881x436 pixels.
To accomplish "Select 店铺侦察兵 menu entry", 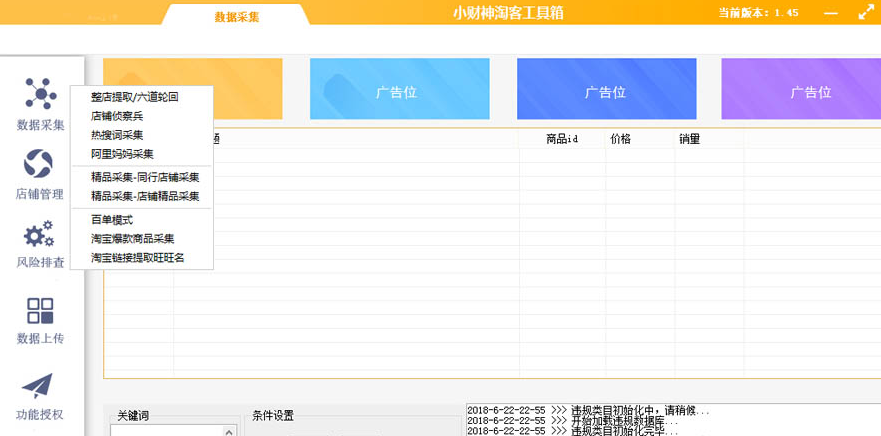I will coord(117,116).
